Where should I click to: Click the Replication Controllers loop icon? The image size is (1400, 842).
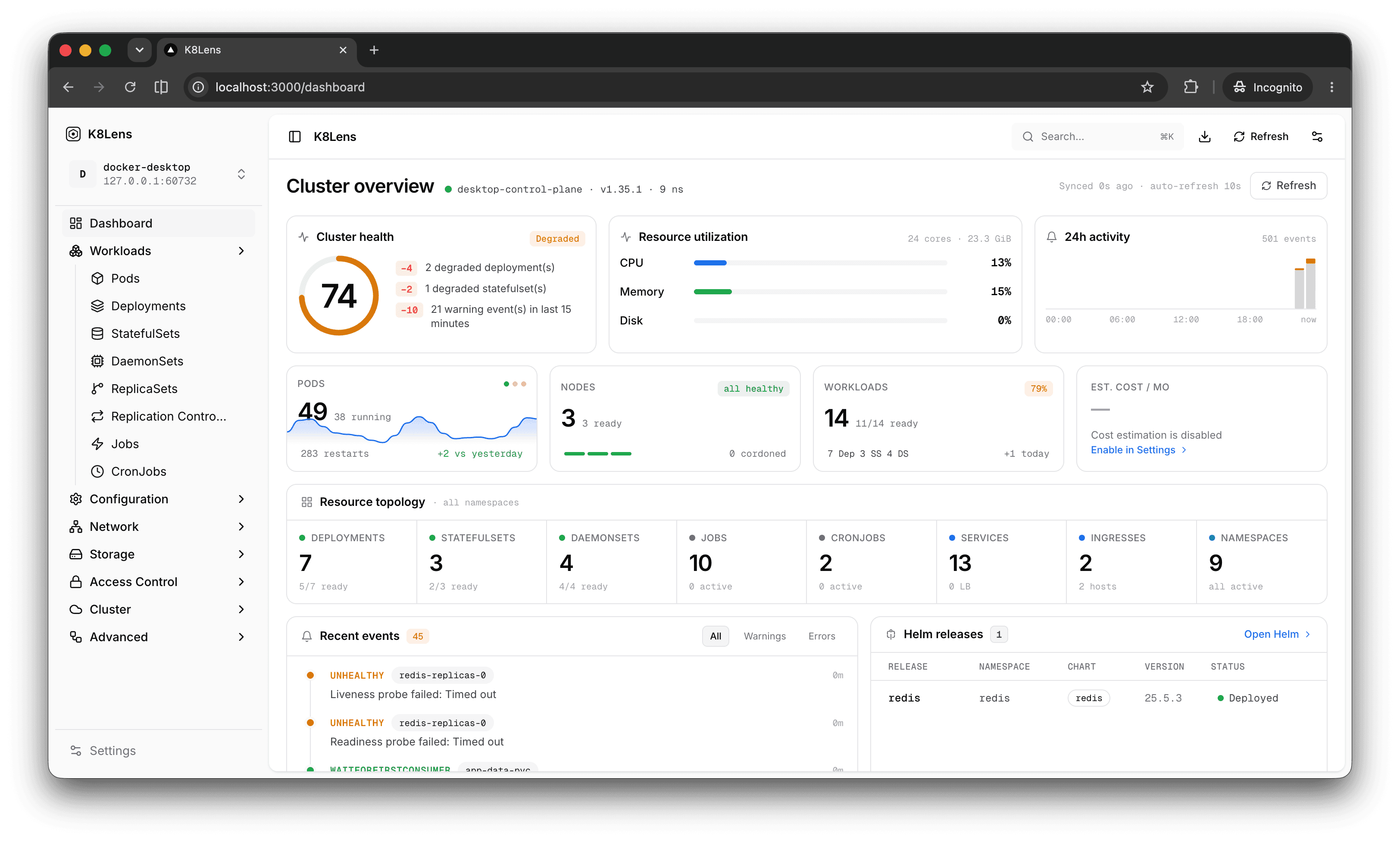click(97, 416)
